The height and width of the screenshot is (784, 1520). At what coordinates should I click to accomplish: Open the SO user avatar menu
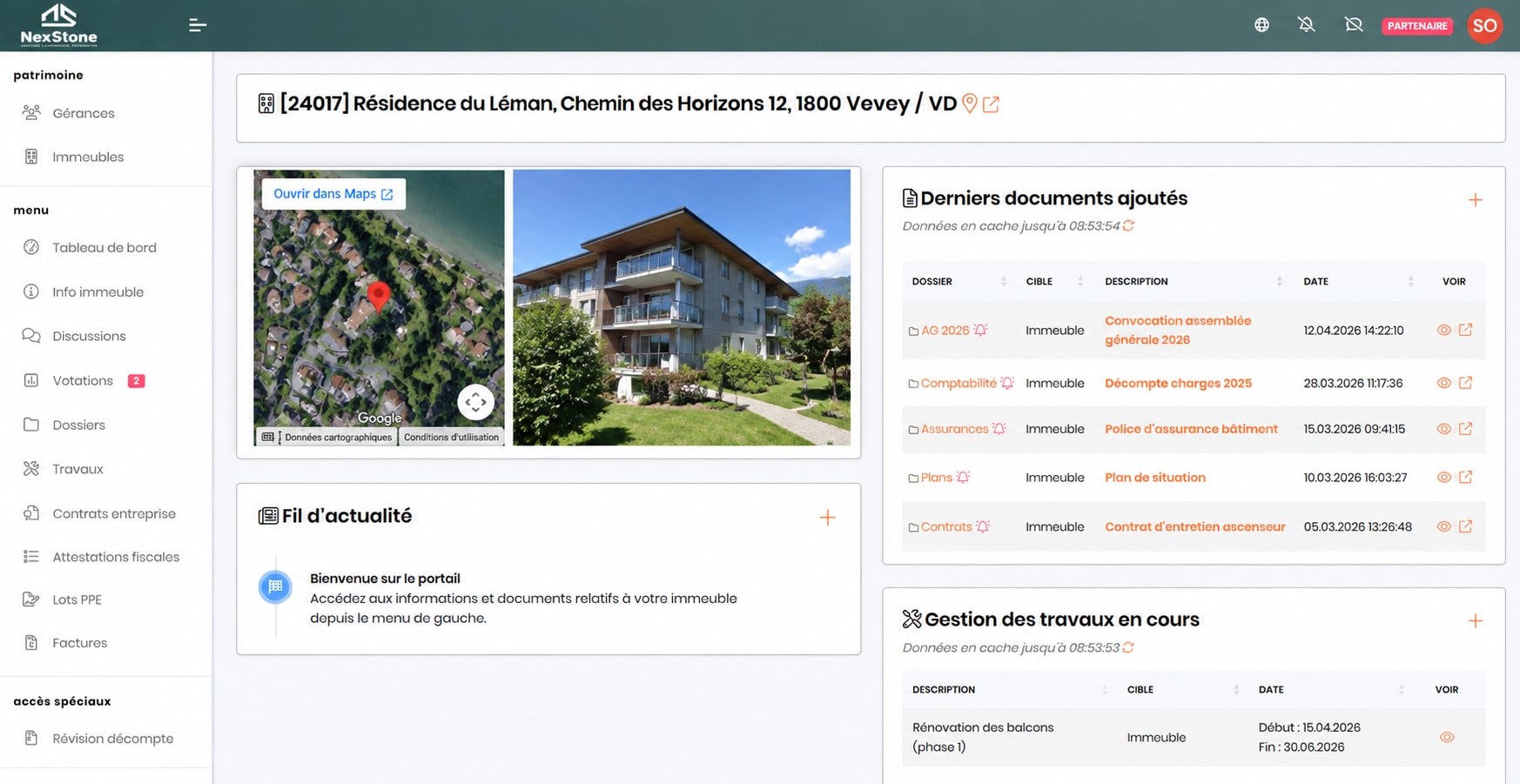pyautogui.click(x=1485, y=25)
